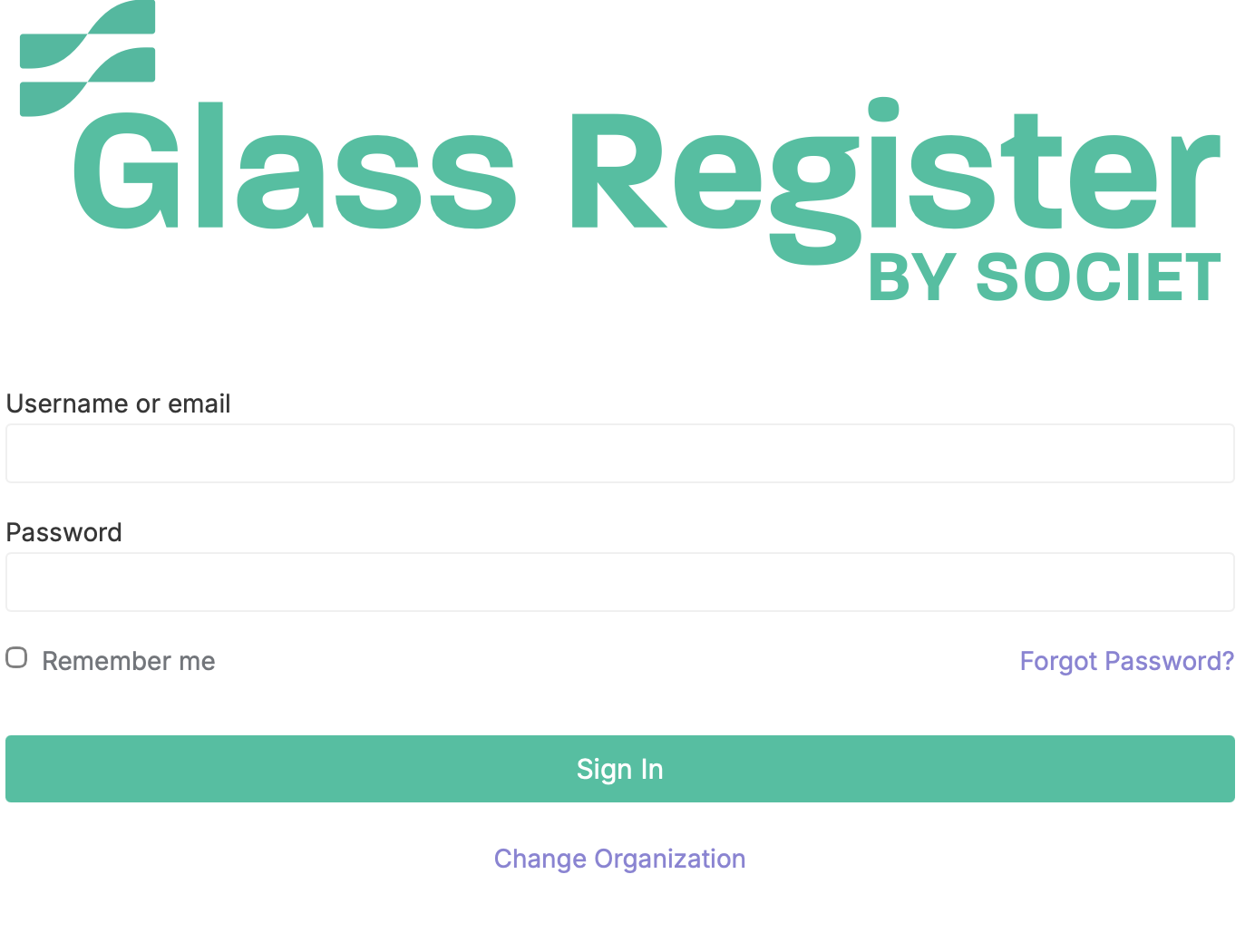Click the left edge of the Sign In button

(27, 770)
